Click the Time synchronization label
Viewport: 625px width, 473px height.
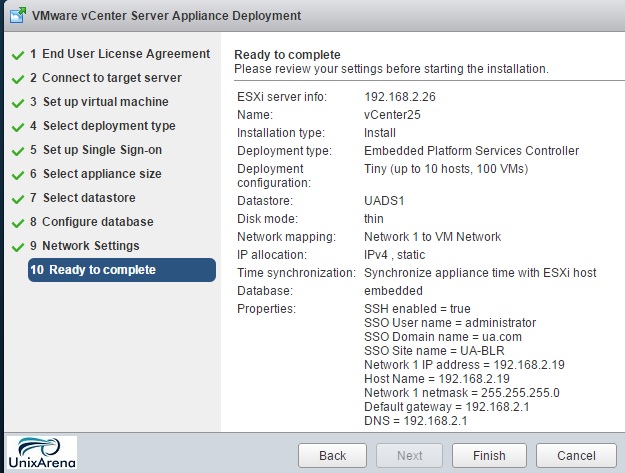296,273
